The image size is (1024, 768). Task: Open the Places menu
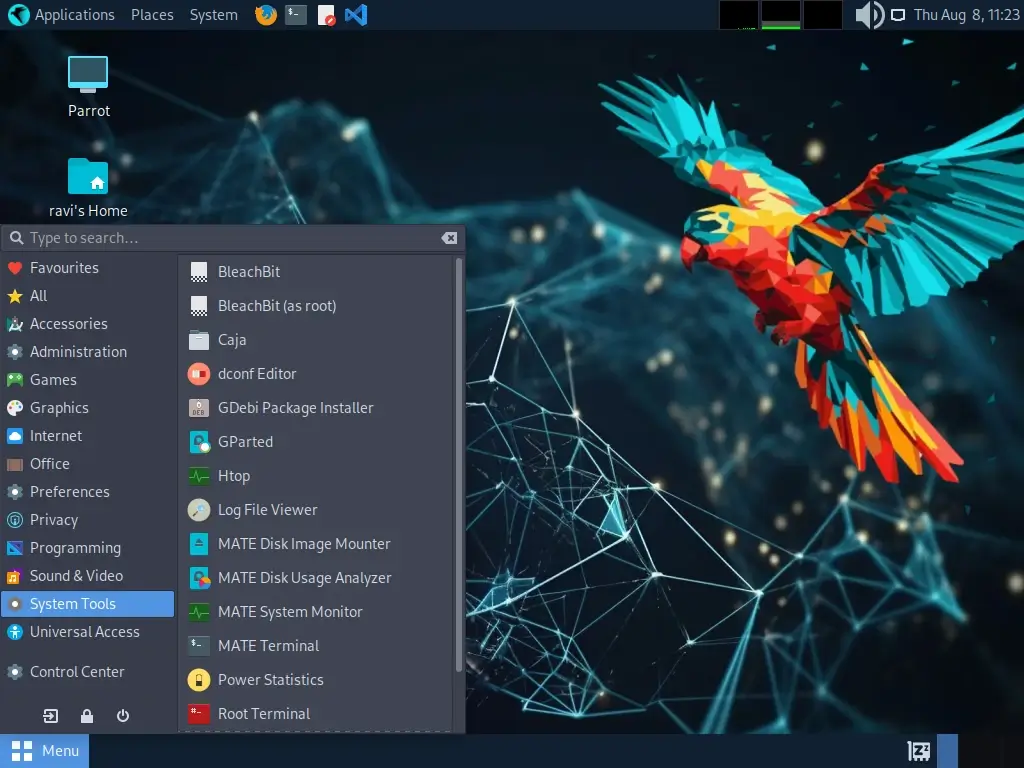(x=152, y=14)
